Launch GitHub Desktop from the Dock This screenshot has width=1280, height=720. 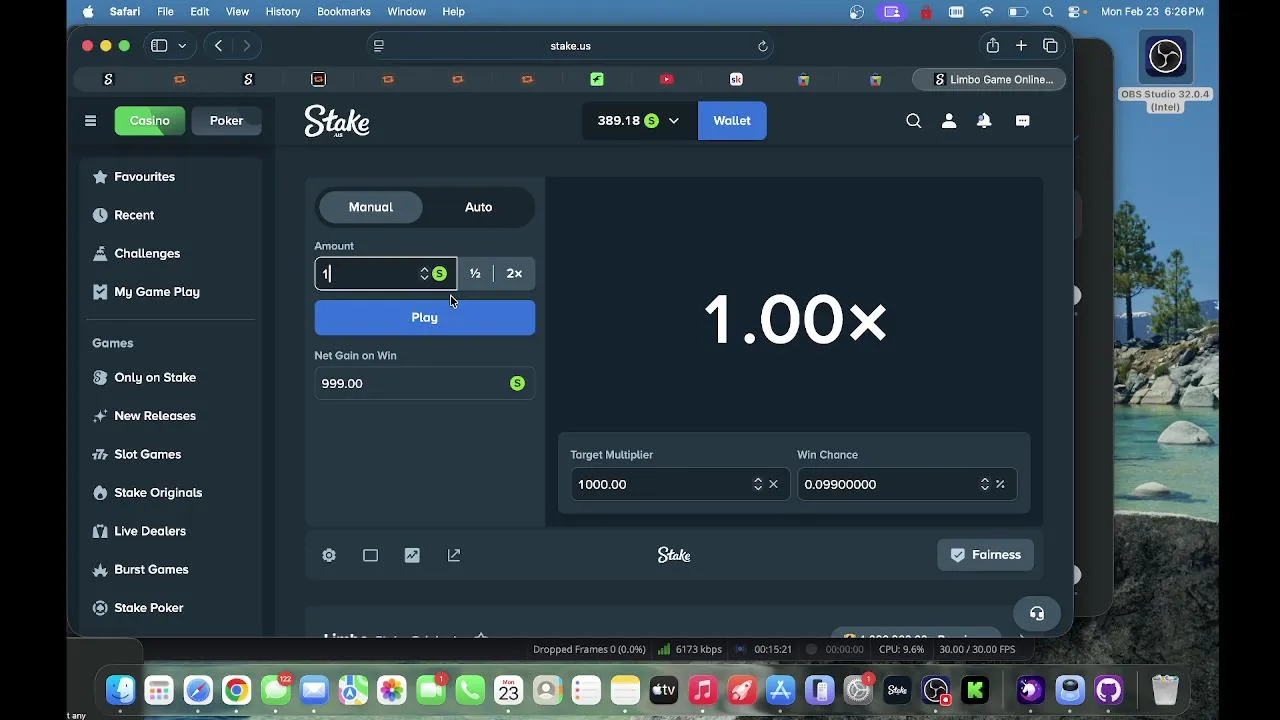(1108, 690)
